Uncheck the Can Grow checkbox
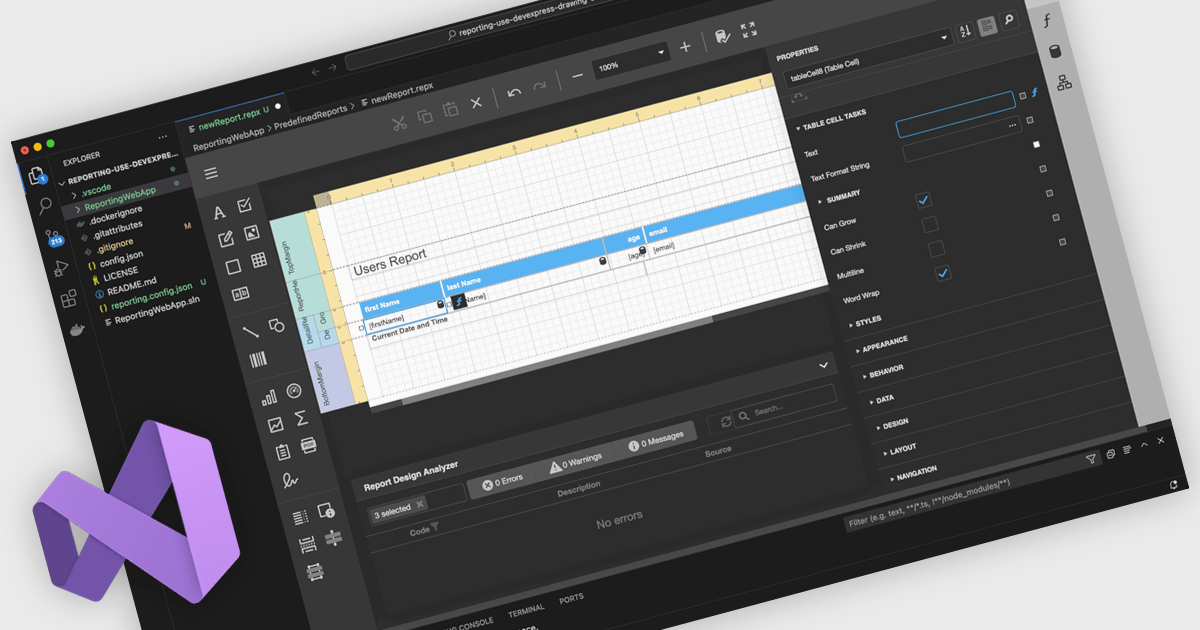Image resolution: width=1200 pixels, height=630 pixels. 923,200
